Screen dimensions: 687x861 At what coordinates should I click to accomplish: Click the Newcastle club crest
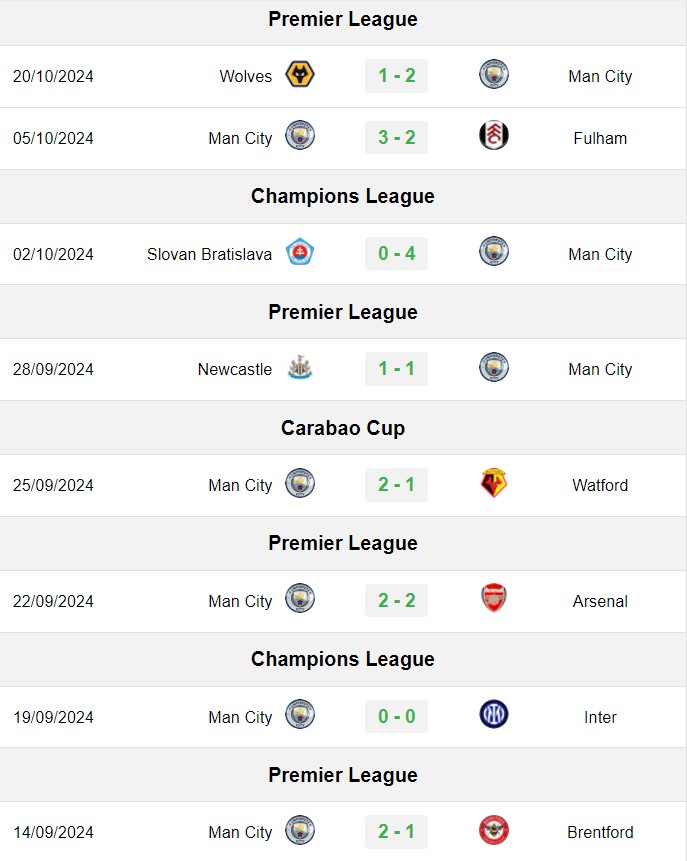click(x=300, y=368)
